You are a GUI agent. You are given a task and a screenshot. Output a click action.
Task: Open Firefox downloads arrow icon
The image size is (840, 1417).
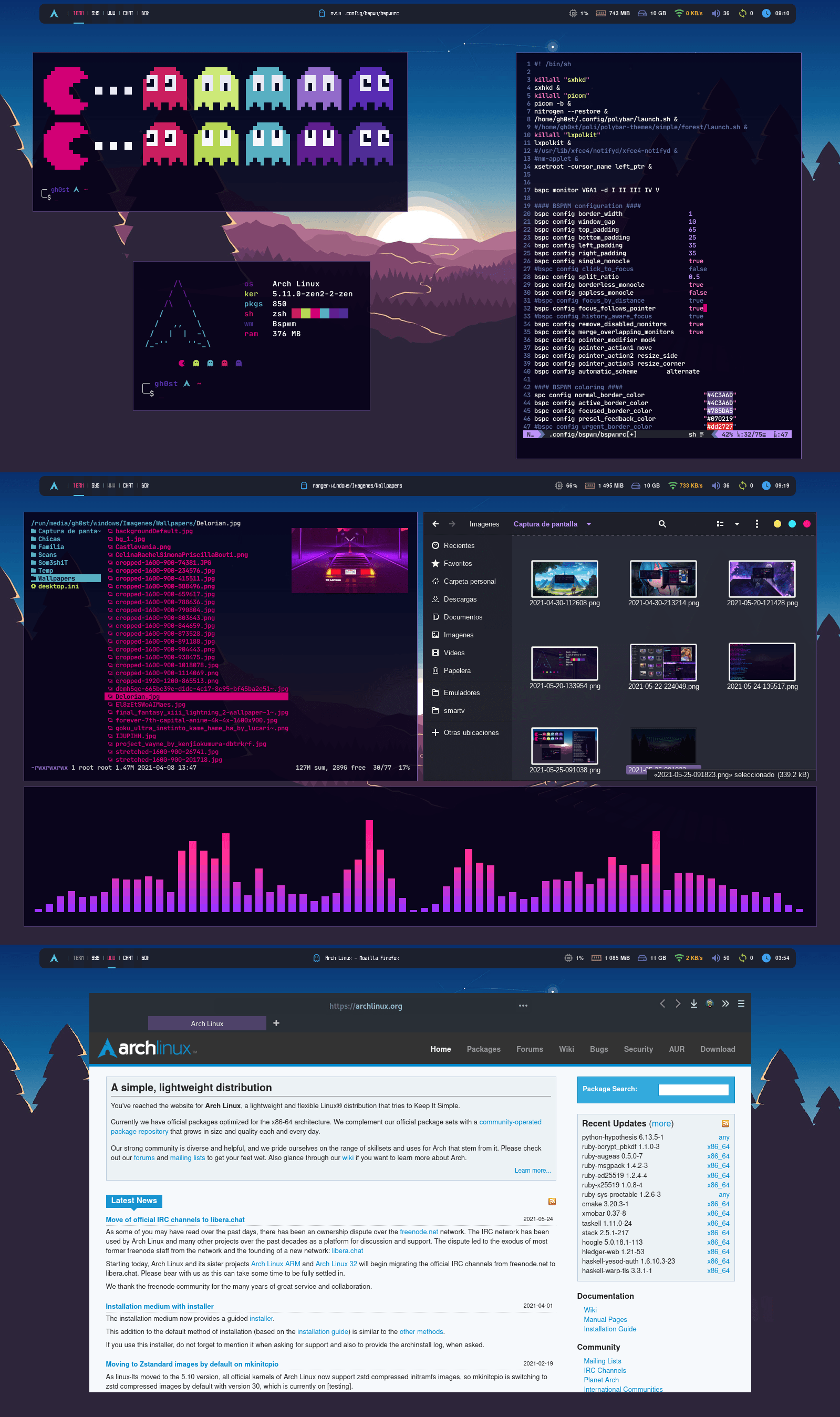point(693,1003)
